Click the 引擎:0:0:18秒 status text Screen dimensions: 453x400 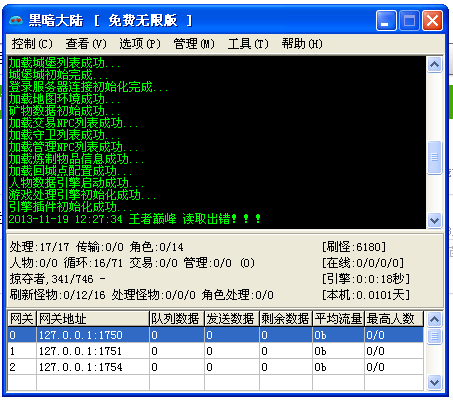[x=366, y=279]
